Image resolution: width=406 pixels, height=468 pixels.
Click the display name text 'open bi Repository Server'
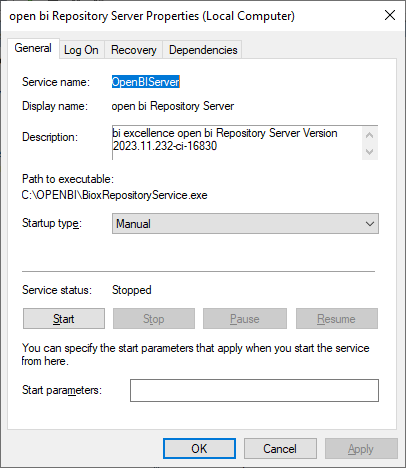[173, 106]
